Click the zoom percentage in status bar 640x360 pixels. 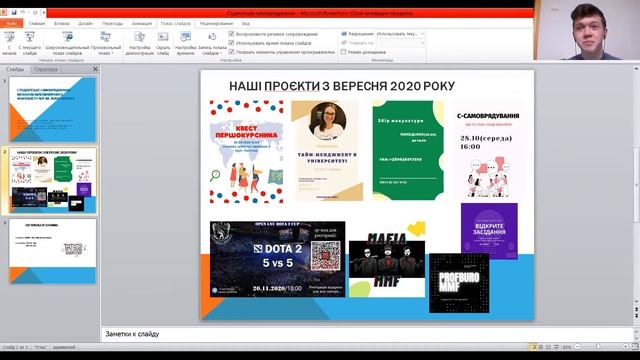567,347
